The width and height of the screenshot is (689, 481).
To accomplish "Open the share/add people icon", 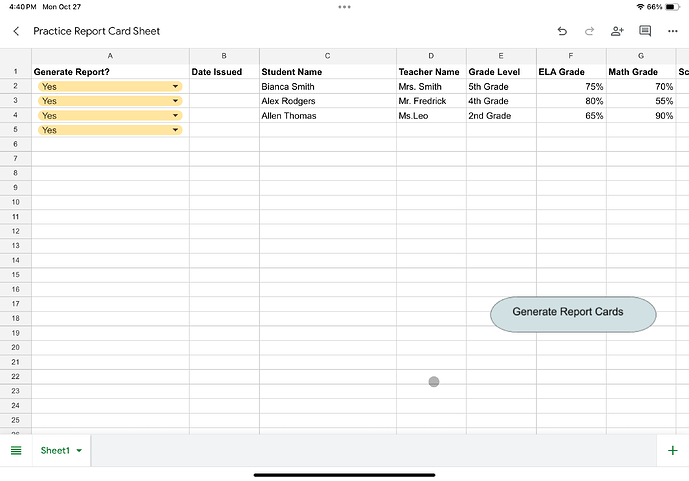I will (x=617, y=31).
